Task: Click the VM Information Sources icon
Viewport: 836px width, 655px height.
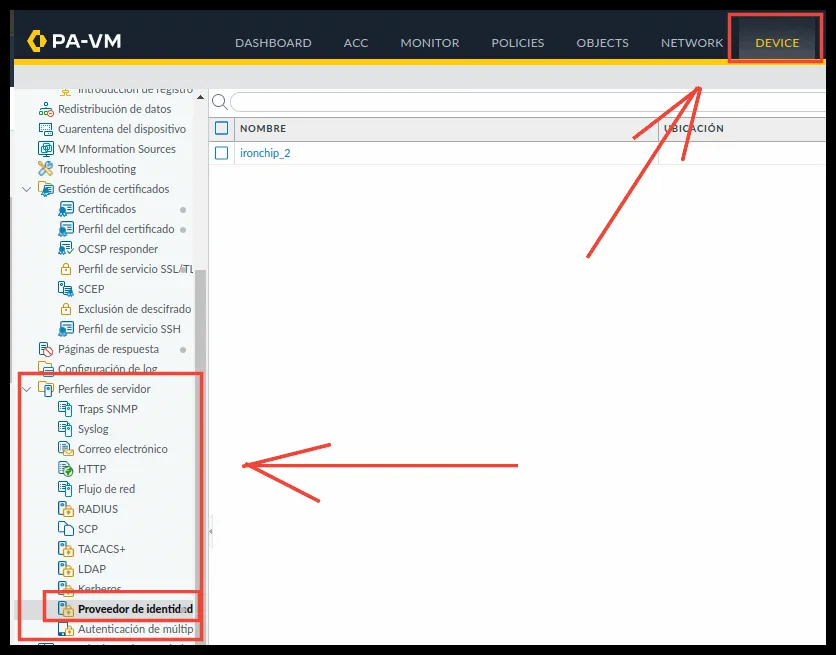Action: [x=46, y=149]
